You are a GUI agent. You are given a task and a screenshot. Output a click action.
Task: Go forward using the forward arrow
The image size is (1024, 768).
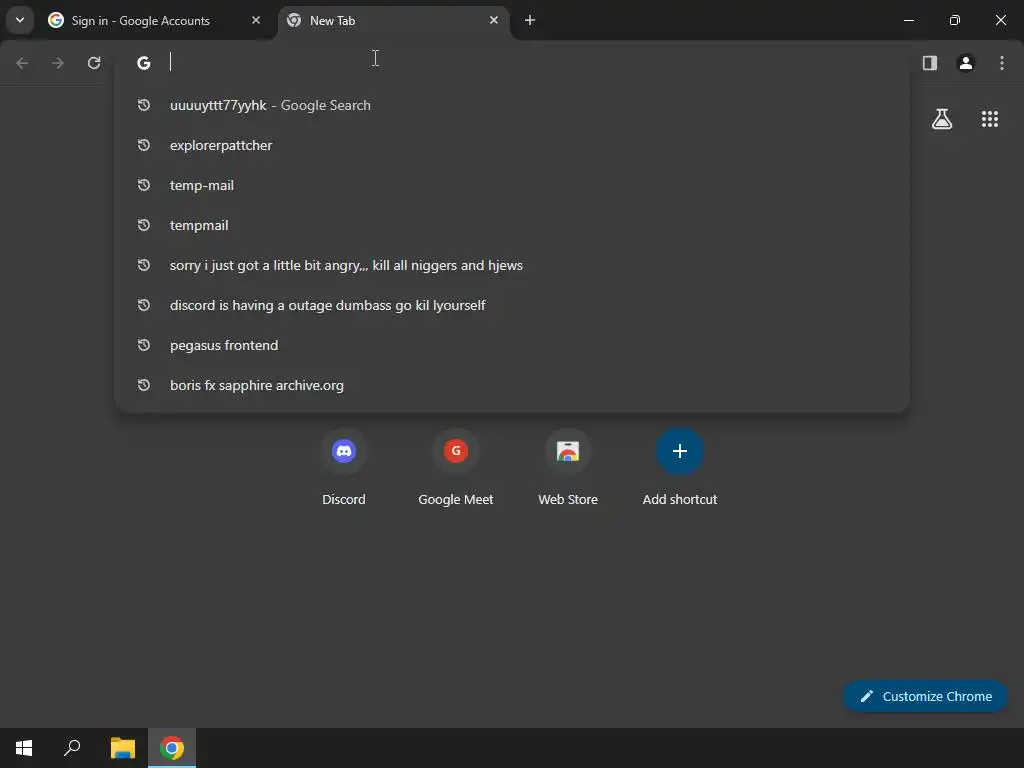click(58, 63)
